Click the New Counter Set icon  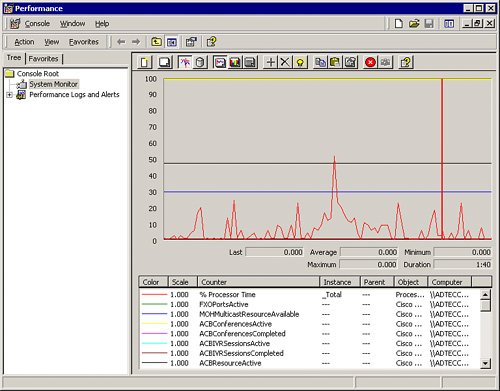145,62
